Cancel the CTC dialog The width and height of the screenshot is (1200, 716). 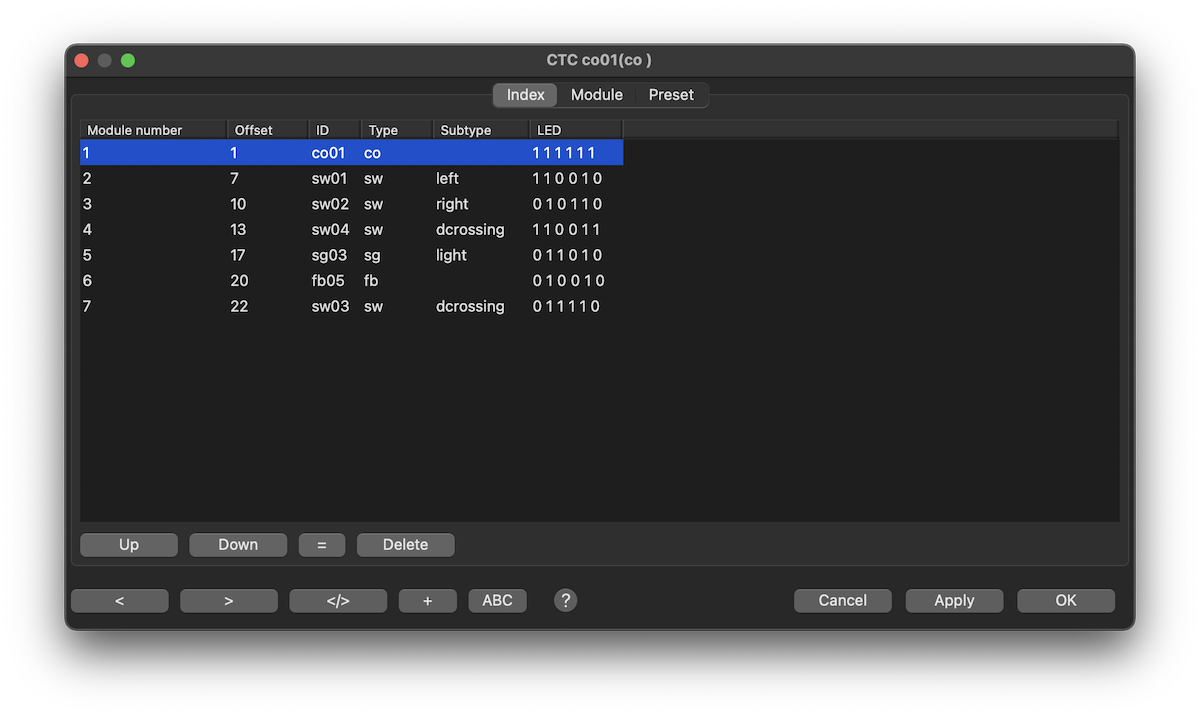point(842,600)
